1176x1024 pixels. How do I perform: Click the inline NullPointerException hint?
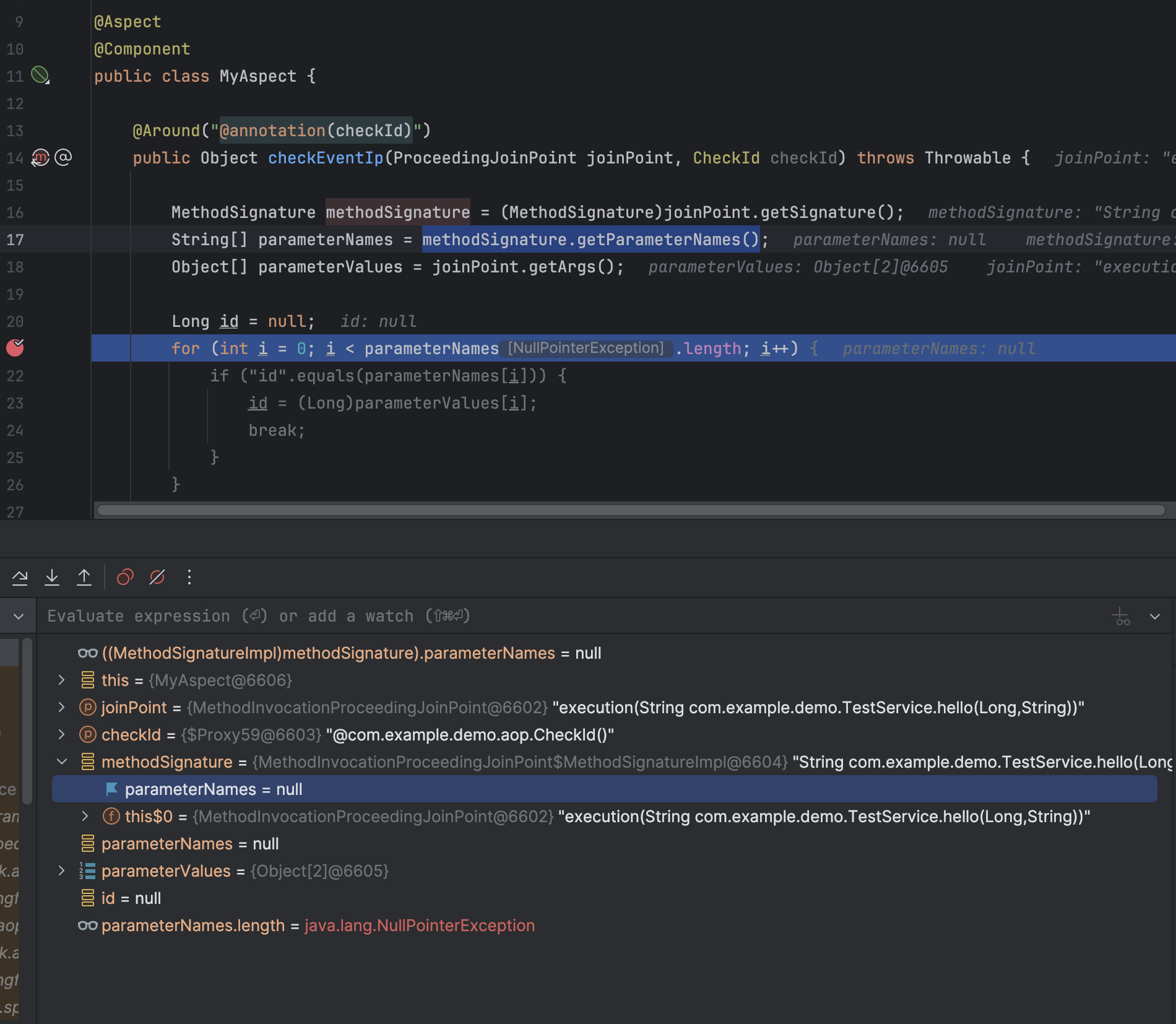pyautogui.click(x=586, y=348)
